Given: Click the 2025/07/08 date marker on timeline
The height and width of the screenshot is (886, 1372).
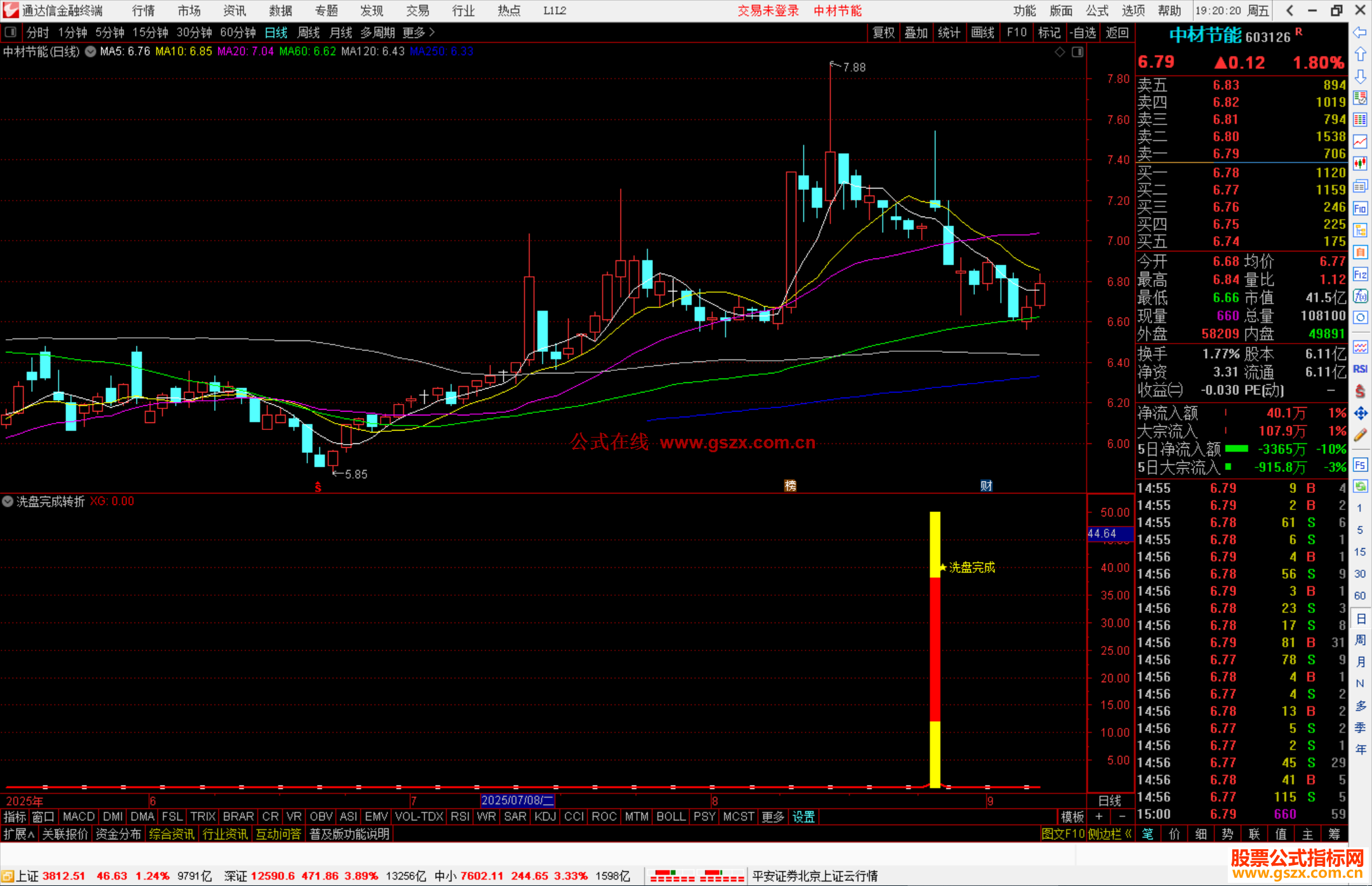Looking at the screenshot, I should pos(518,800).
